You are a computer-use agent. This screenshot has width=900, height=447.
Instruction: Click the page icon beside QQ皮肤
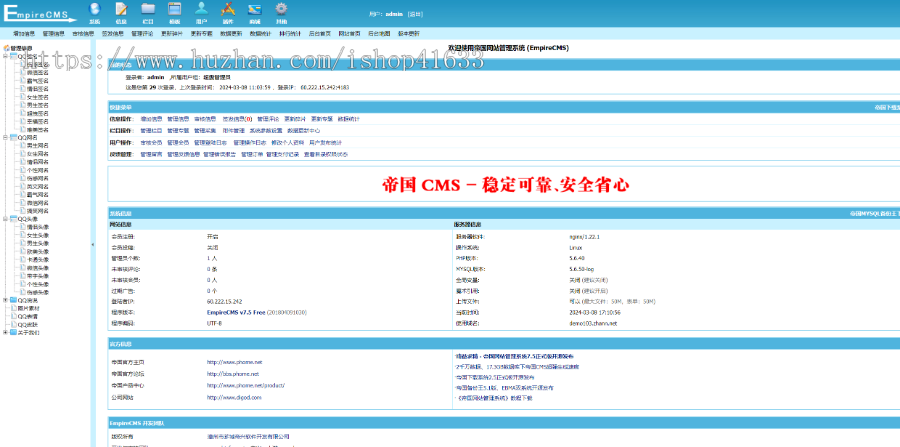coord(14,324)
